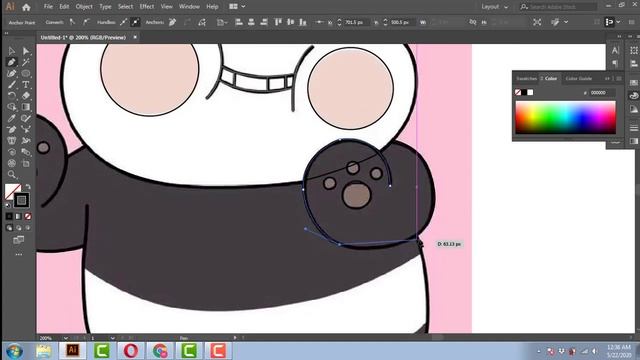Open Color panel options menu
This screenshot has height=360, width=640.
pos(619,78)
